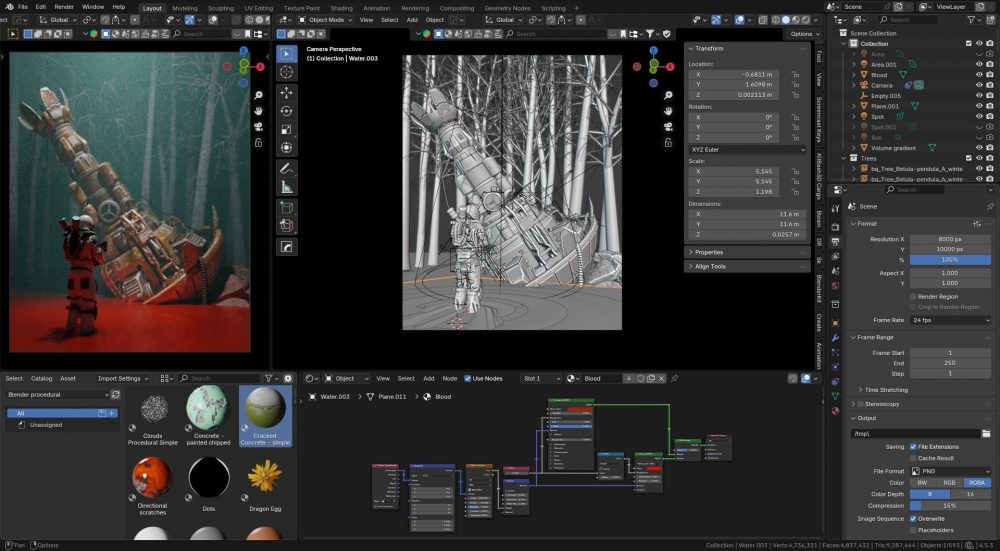Hide the Camera object in viewport
1000x551 pixels.
980,85
